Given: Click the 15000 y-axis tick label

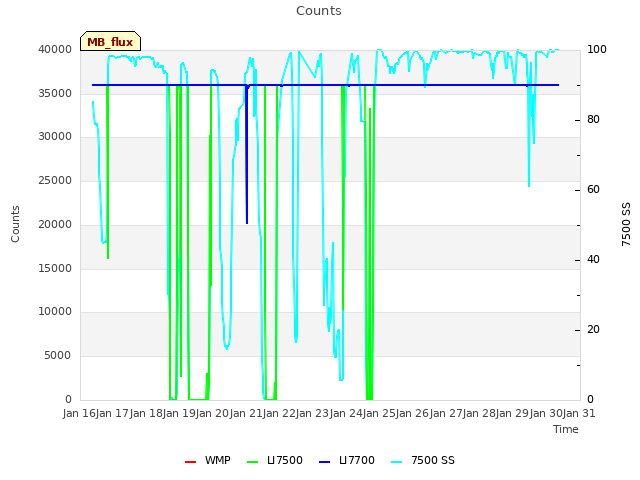Looking at the screenshot, I should pos(55,268).
